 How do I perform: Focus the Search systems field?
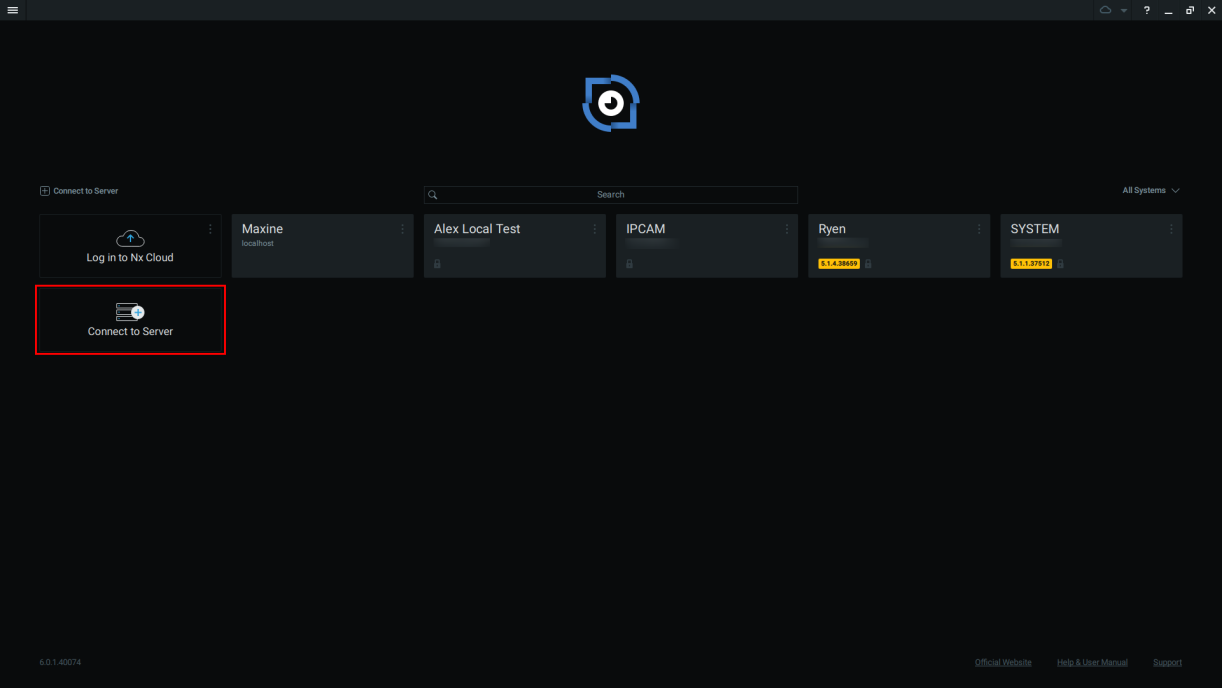611,195
